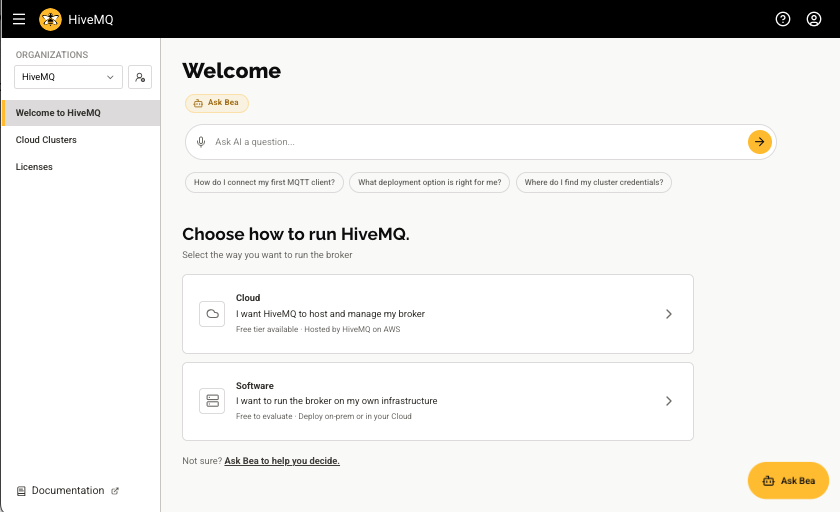
Task: Click the microphone icon in the AI field
Action: 200,142
